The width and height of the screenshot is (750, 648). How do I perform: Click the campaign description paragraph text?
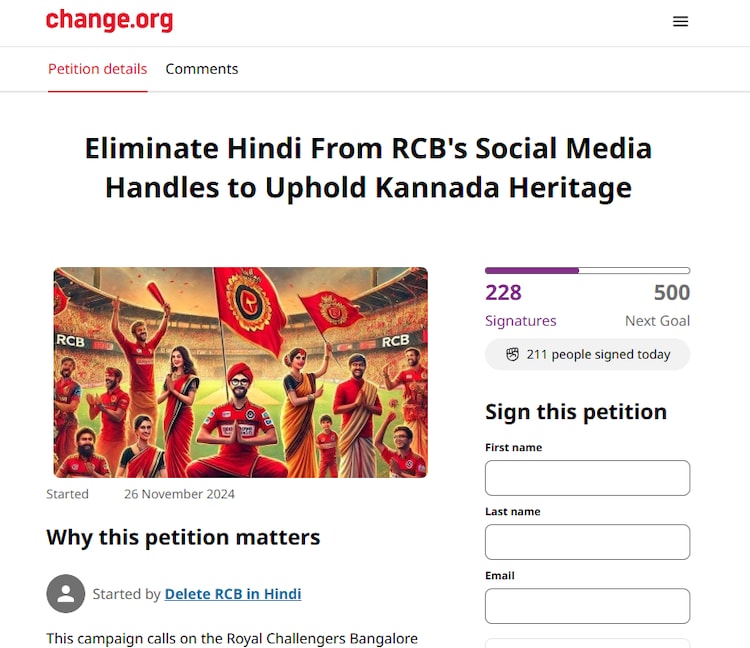[x=232, y=638]
